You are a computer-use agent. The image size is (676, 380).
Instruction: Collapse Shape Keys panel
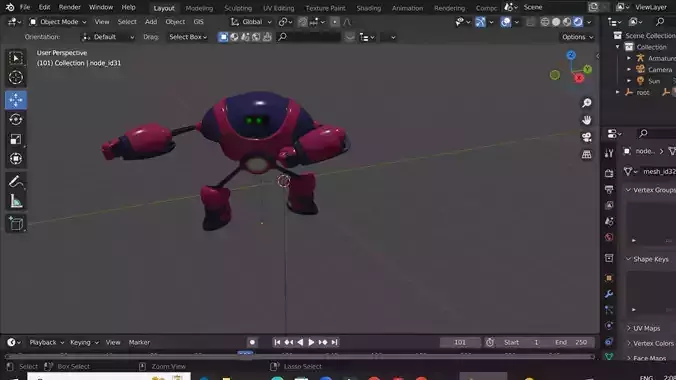628,259
